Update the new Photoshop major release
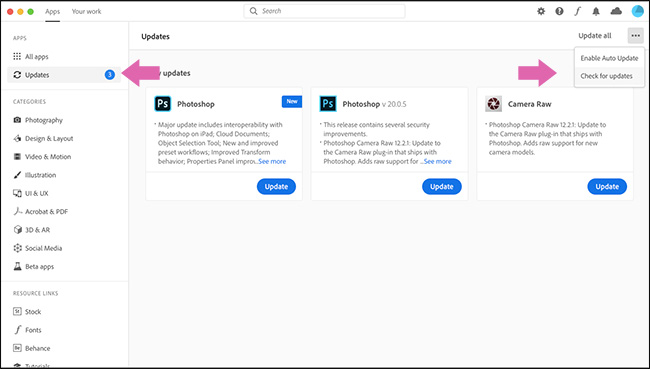The width and height of the screenshot is (650, 369). point(276,187)
